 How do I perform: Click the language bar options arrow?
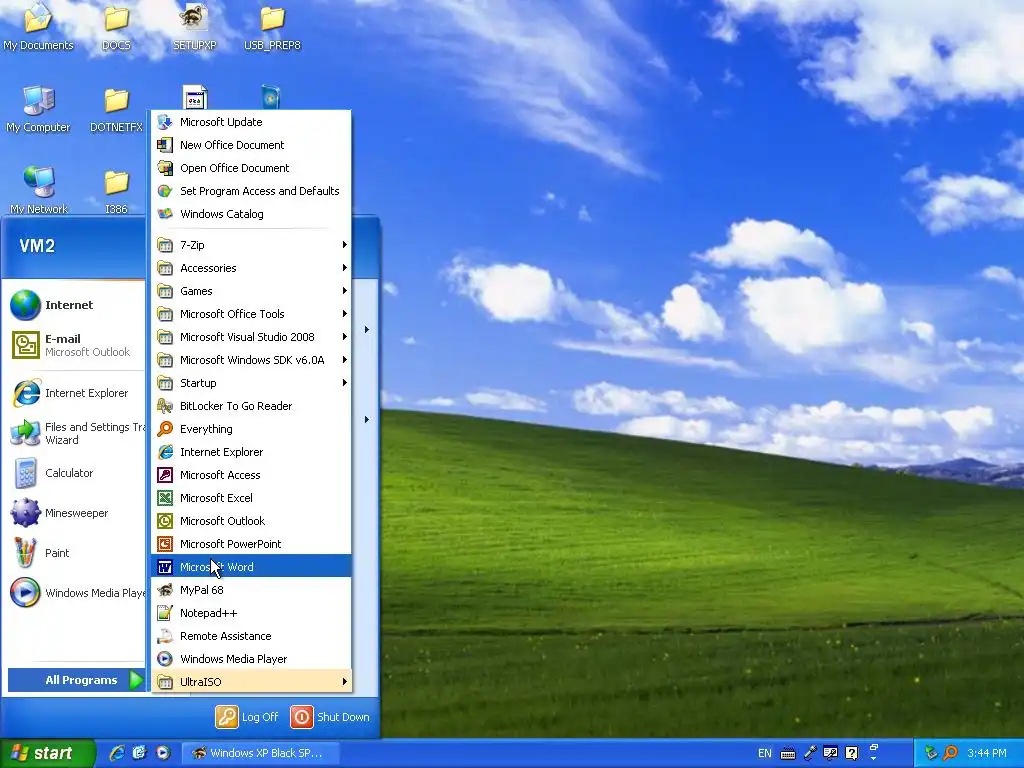tap(874, 760)
